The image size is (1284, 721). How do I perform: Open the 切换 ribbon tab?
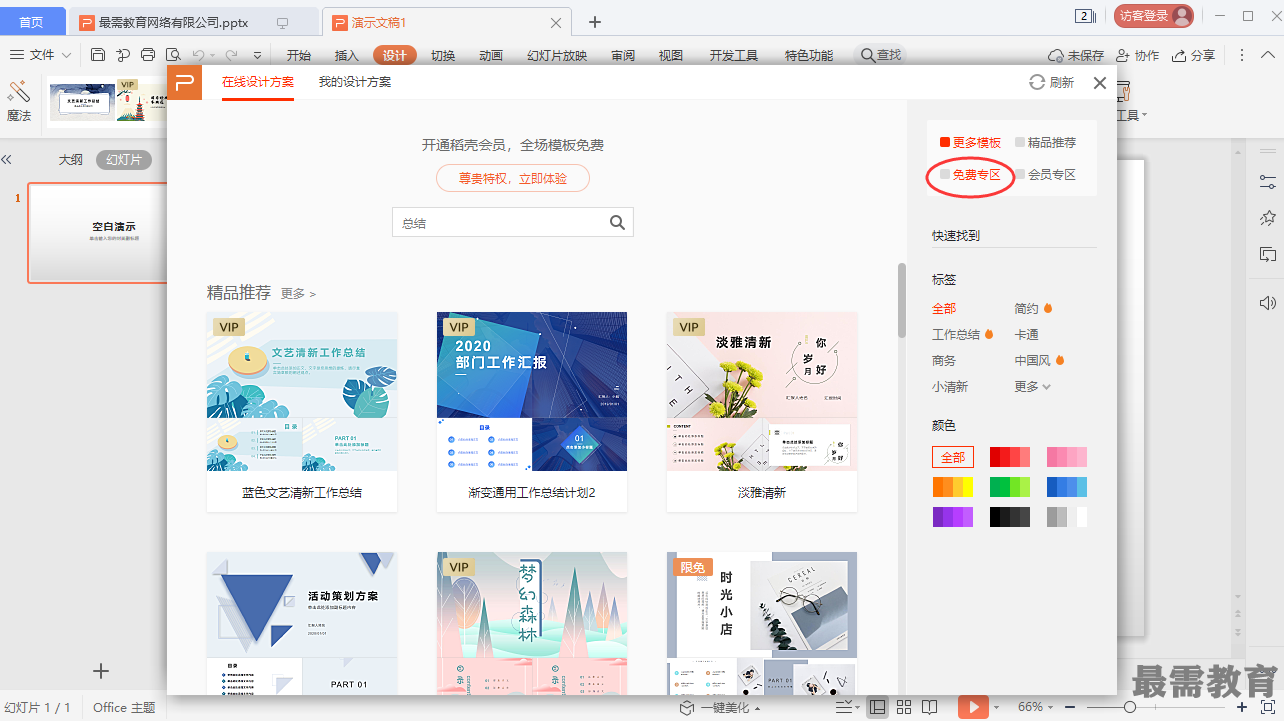(443, 55)
